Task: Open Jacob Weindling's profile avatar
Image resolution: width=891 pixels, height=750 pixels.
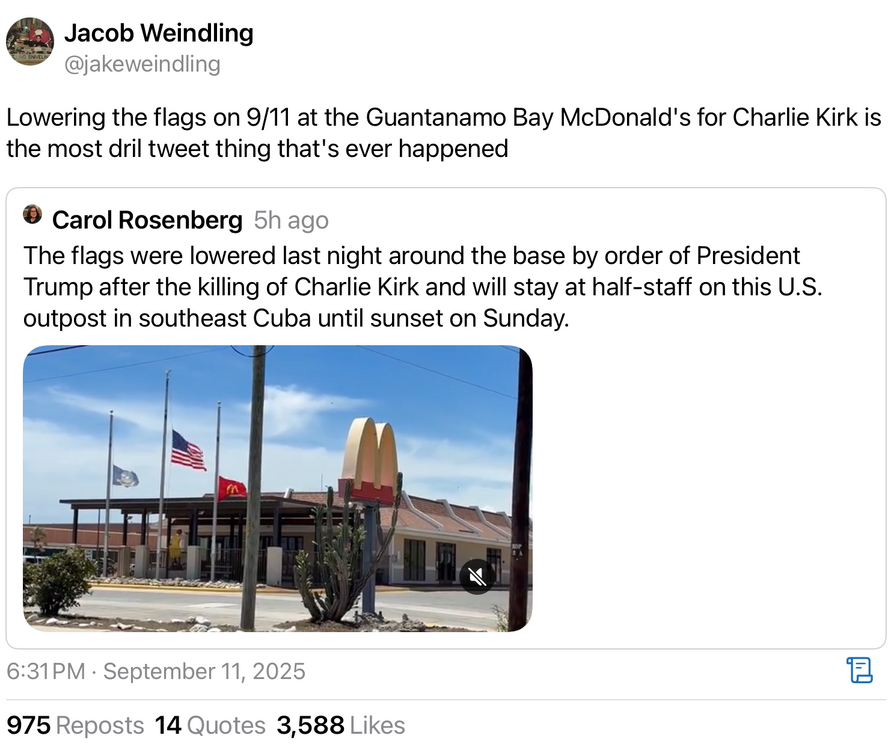Action: 30,42
